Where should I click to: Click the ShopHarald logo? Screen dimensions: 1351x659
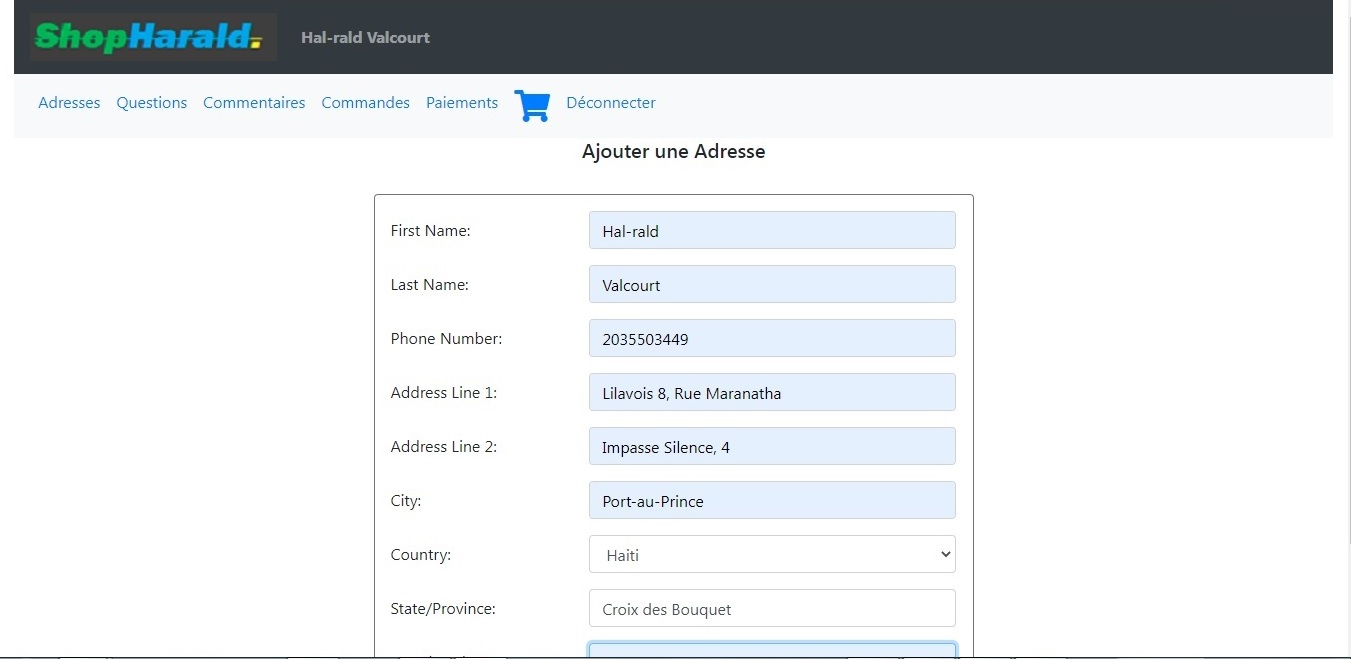pyautogui.click(x=152, y=37)
